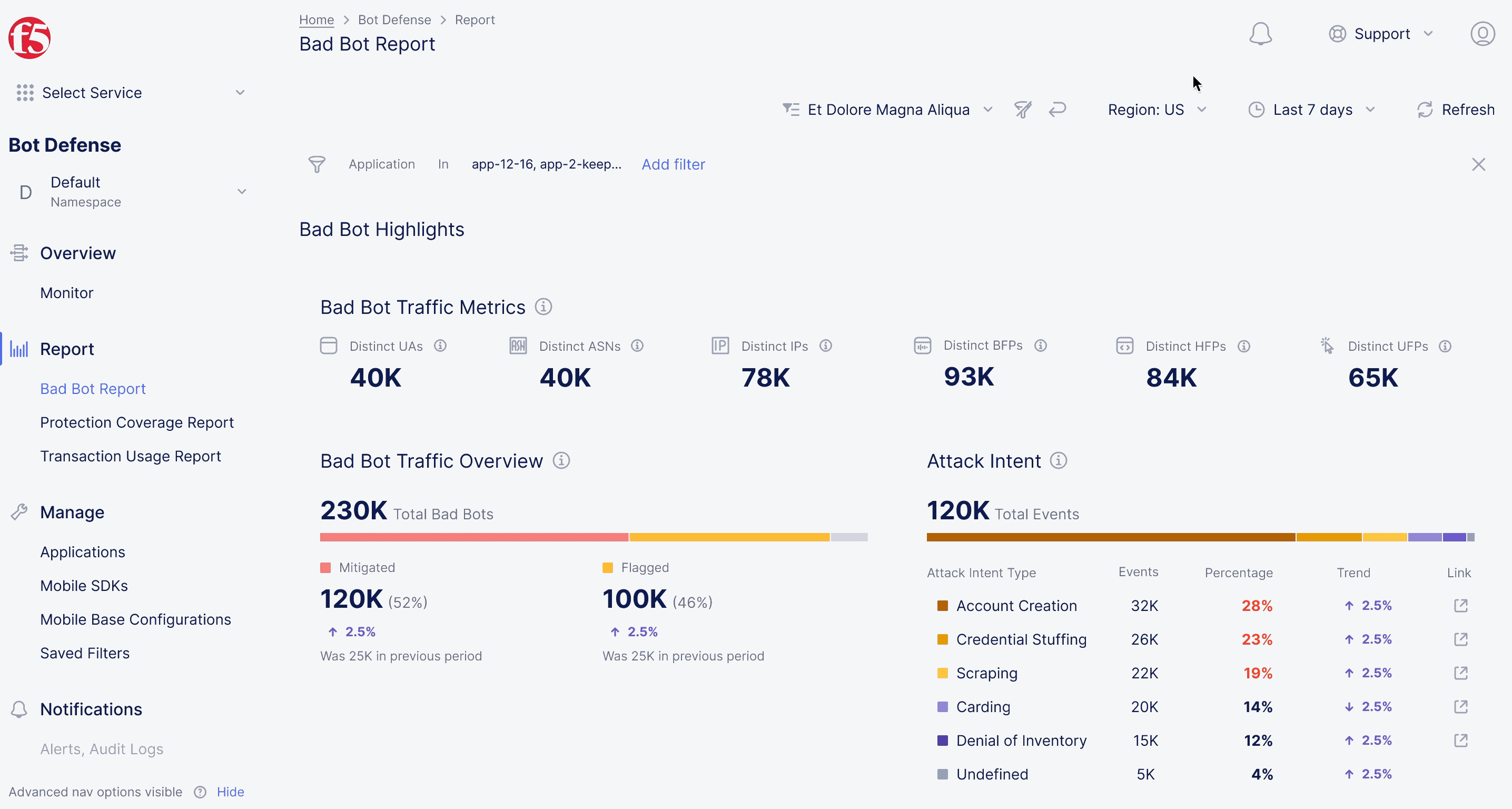Click the Home breadcrumb link
The image size is (1512, 809).
coord(317,20)
